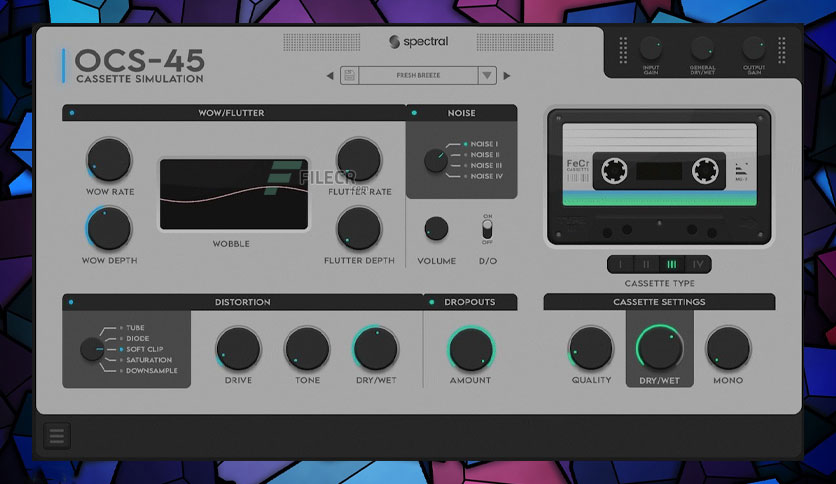Go to next preset with right arrow
Viewport: 836px width, 484px height.
point(507,76)
